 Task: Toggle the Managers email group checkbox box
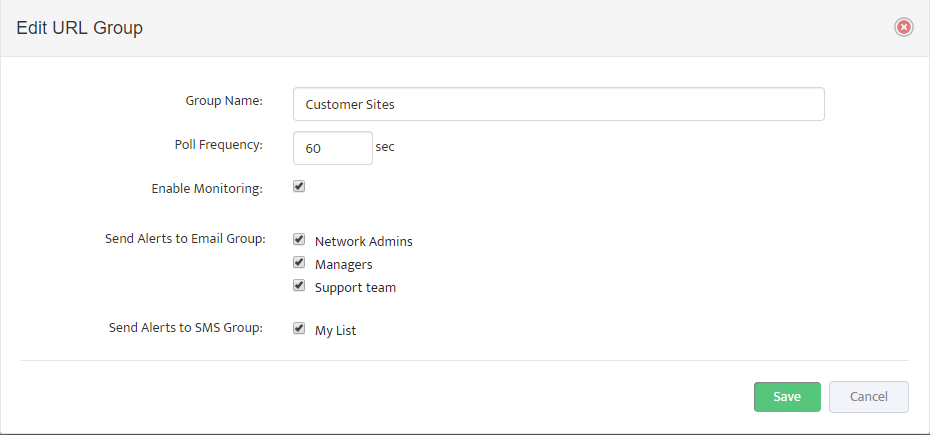click(x=299, y=262)
